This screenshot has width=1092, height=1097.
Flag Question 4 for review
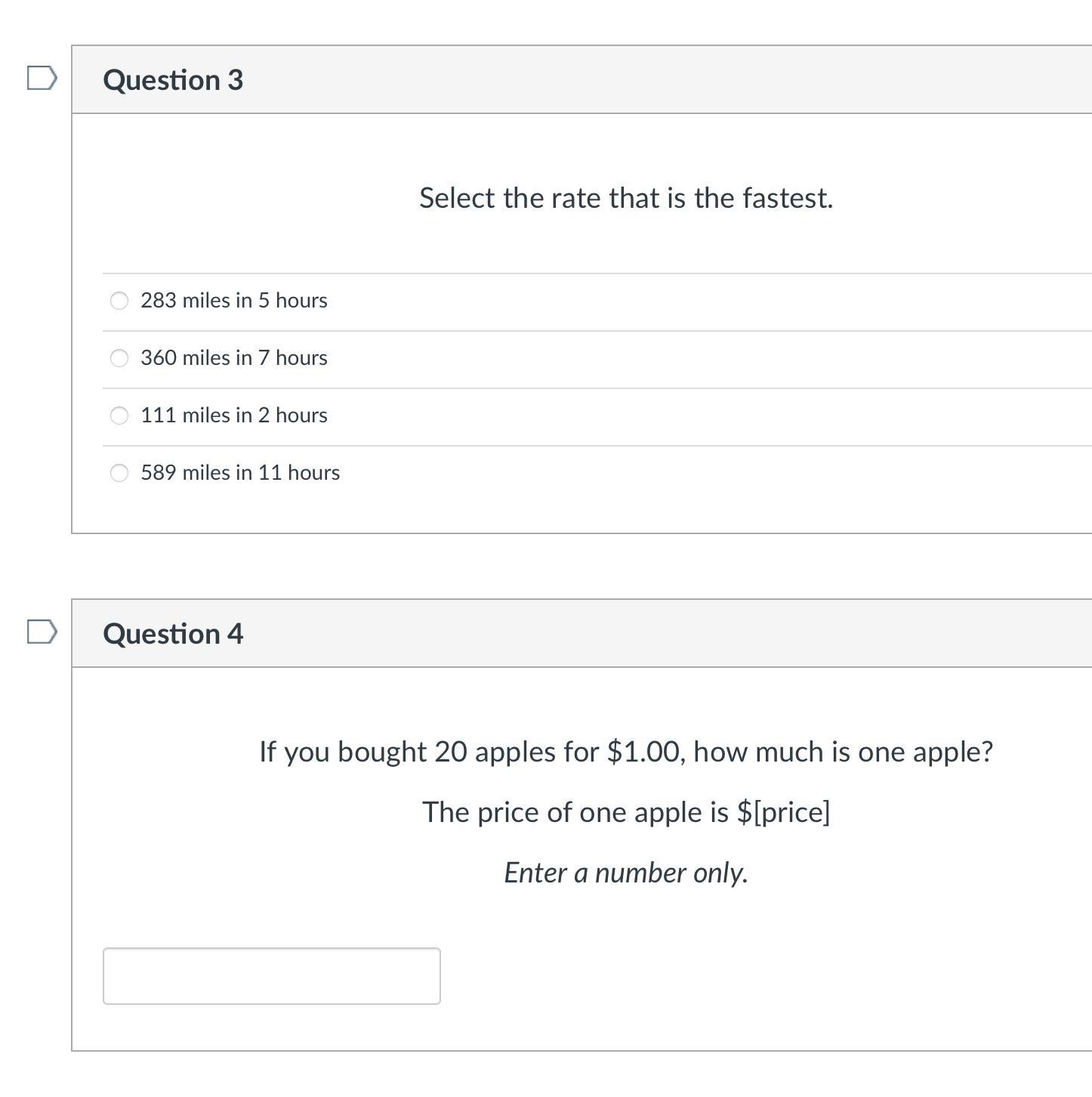42,632
